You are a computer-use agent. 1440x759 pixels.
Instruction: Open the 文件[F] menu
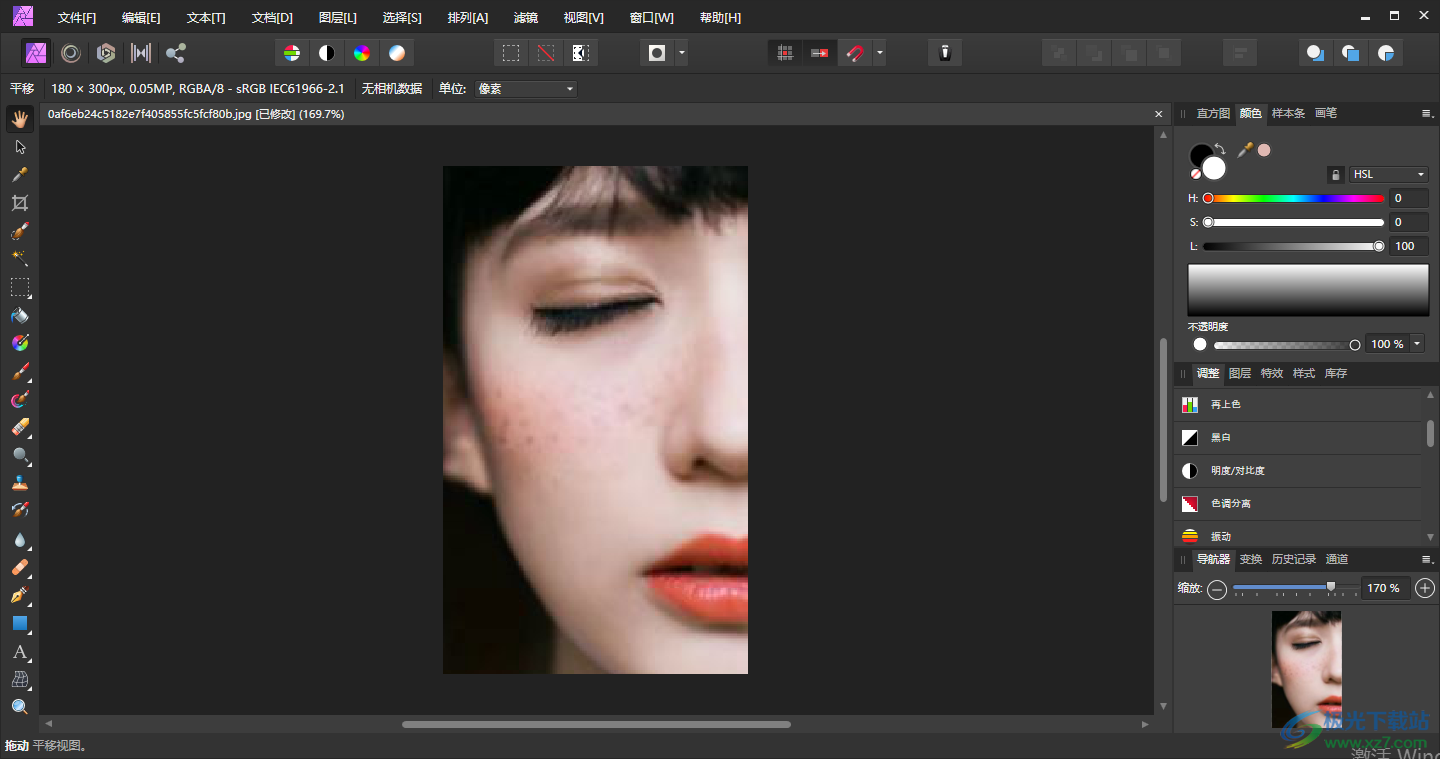click(x=77, y=18)
